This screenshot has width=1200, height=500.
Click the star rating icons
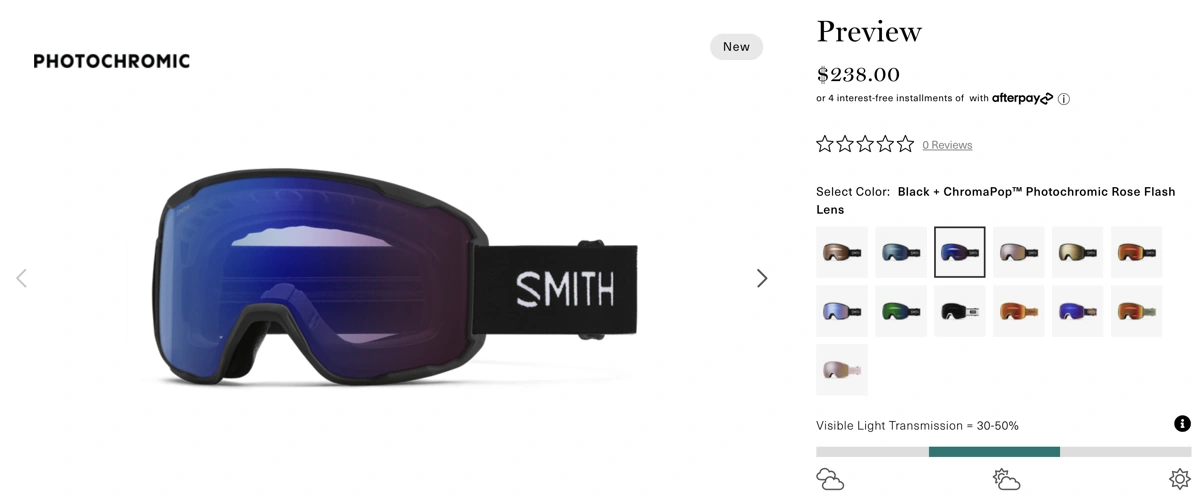865,144
